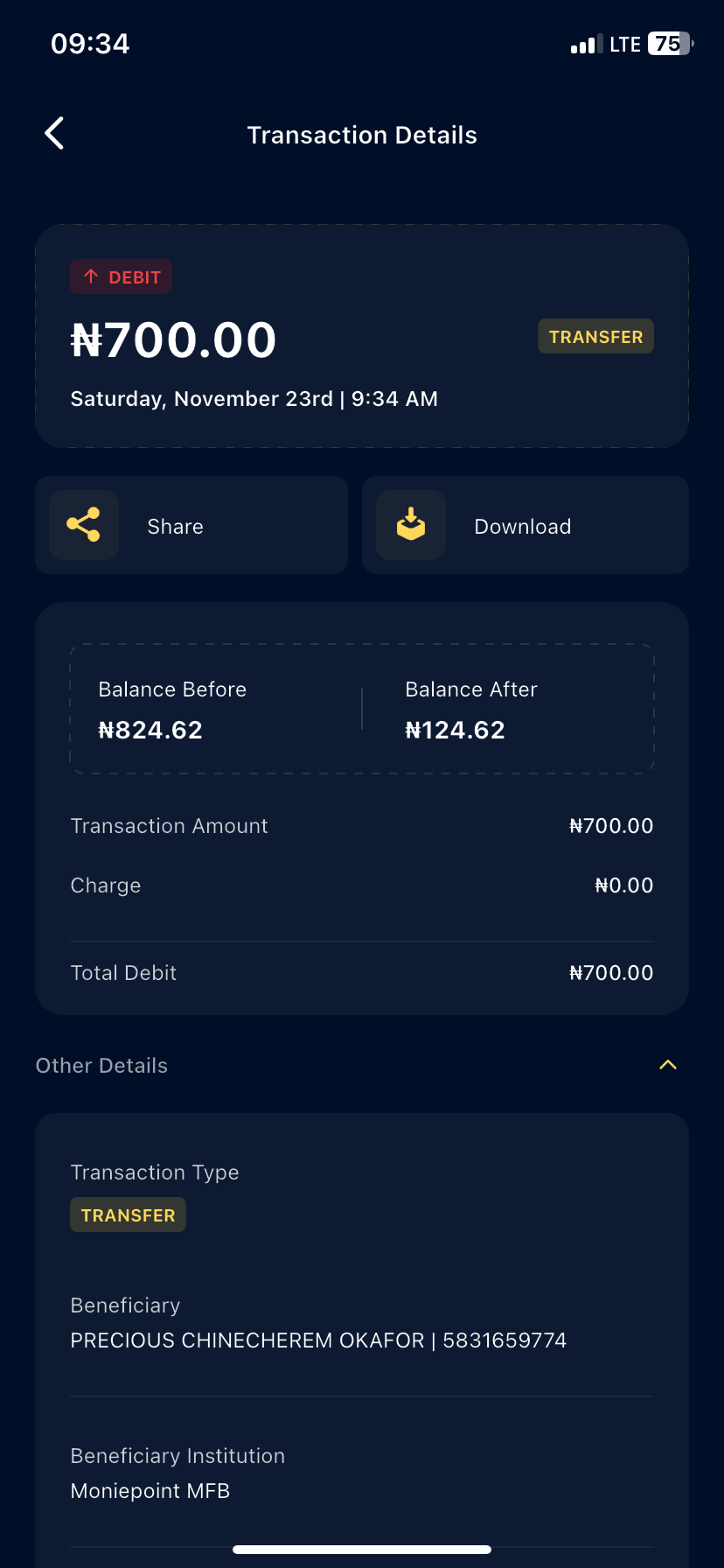Tap the yellow share icon
This screenshot has width=724, height=1568.
click(x=84, y=525)
